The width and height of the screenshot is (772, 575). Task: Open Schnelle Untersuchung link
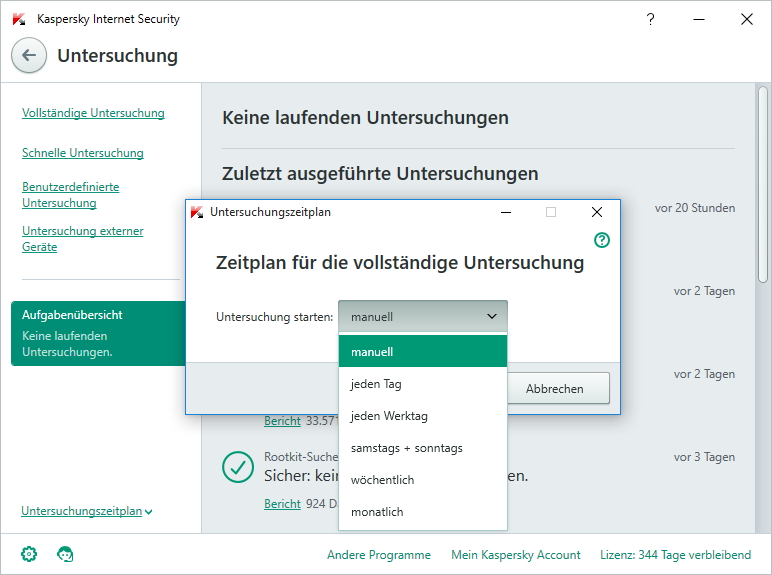(83, 153)
